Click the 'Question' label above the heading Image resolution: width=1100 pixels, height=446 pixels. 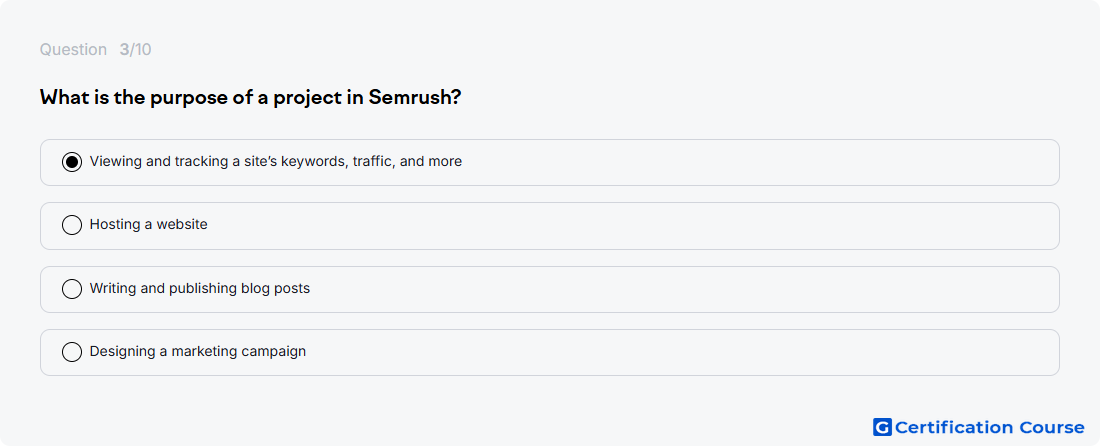point(73,50)
